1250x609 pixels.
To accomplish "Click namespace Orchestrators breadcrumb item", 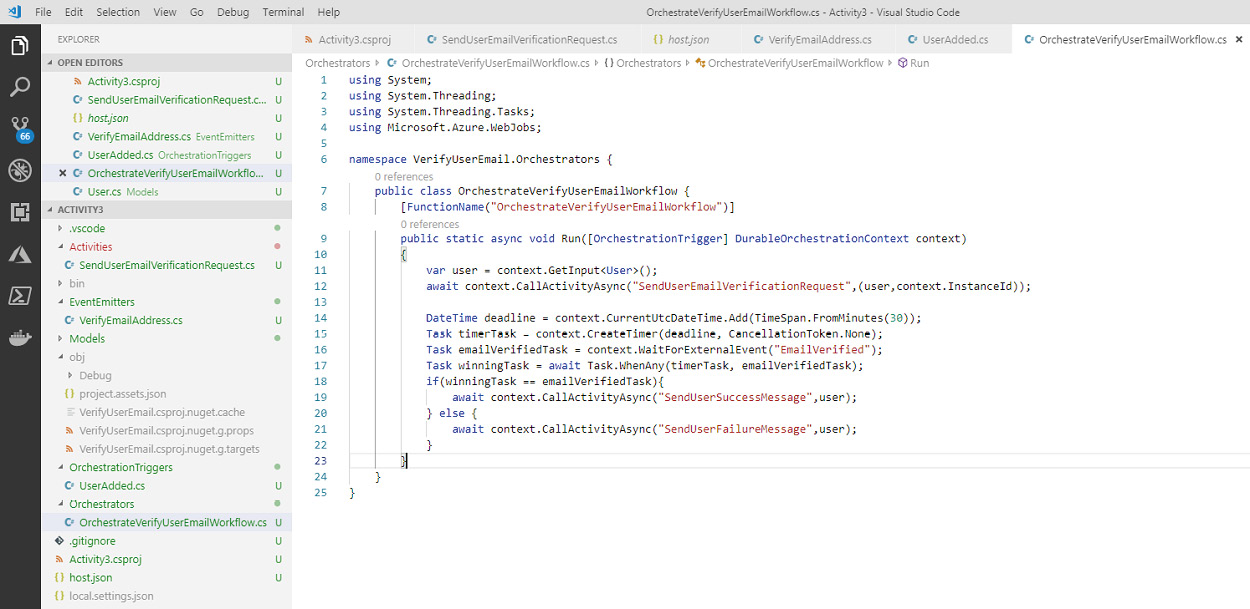I will pyautogui.click(x=643, y=63).
